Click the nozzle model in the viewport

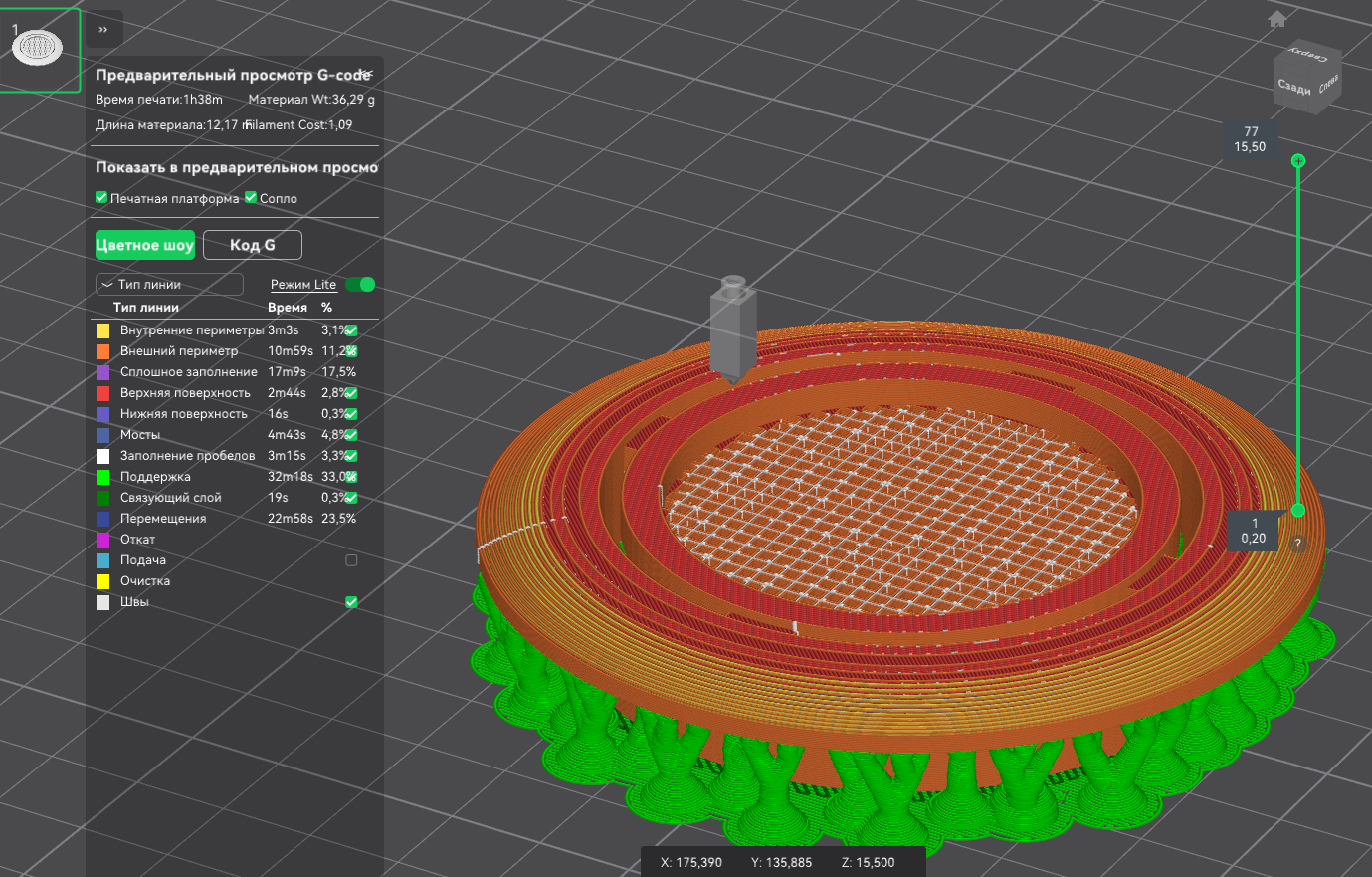click(x=733, y=329)
